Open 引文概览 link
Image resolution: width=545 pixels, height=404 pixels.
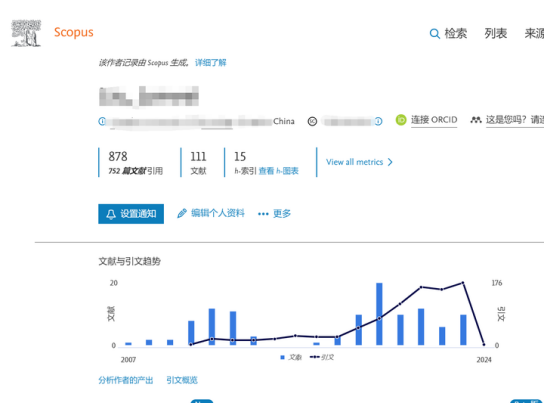coord(182,380)
